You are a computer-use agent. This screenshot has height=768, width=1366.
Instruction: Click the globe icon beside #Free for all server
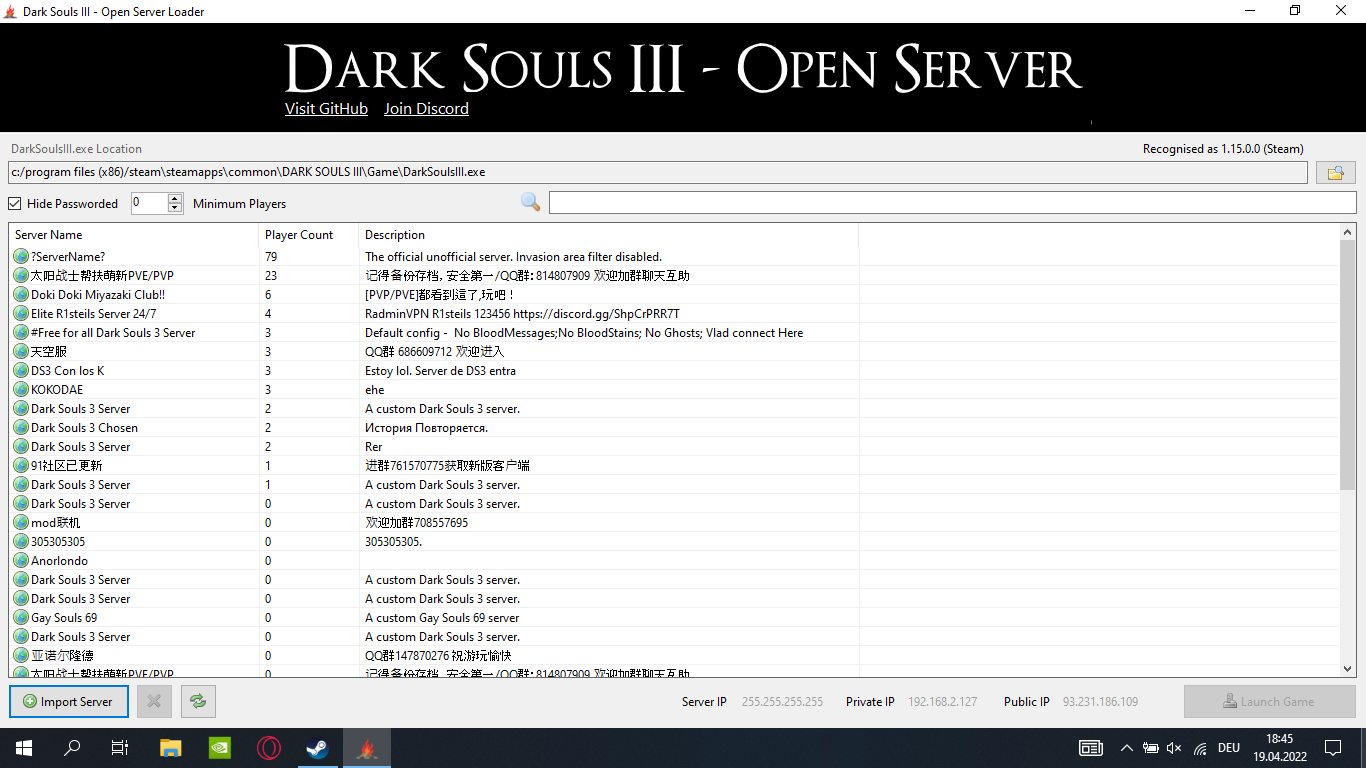(21, 333)
